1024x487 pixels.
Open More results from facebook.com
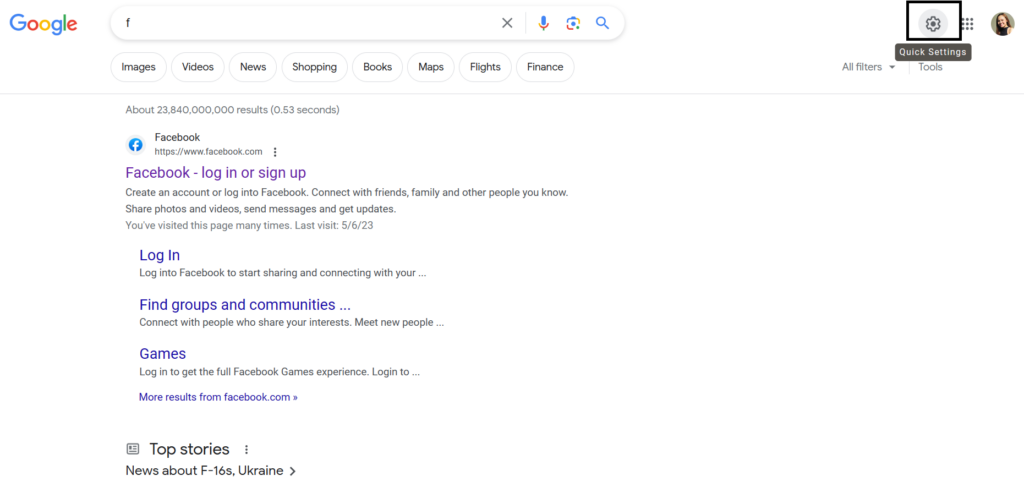click(218, 397)
